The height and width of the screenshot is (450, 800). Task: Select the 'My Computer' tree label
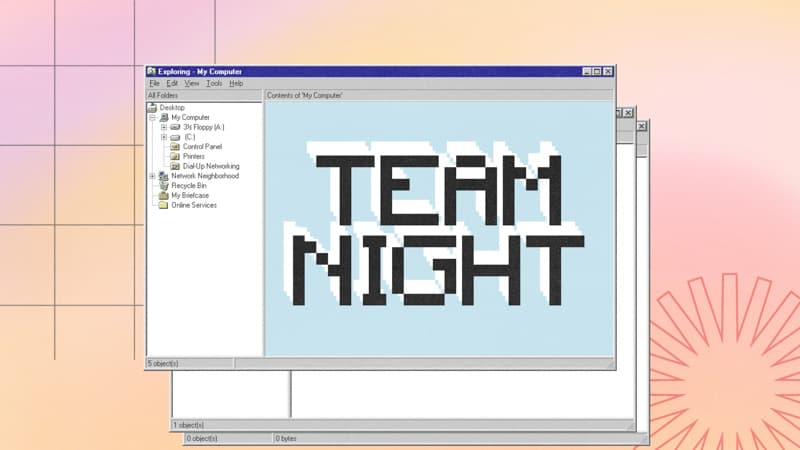click(x=190, y=117)
